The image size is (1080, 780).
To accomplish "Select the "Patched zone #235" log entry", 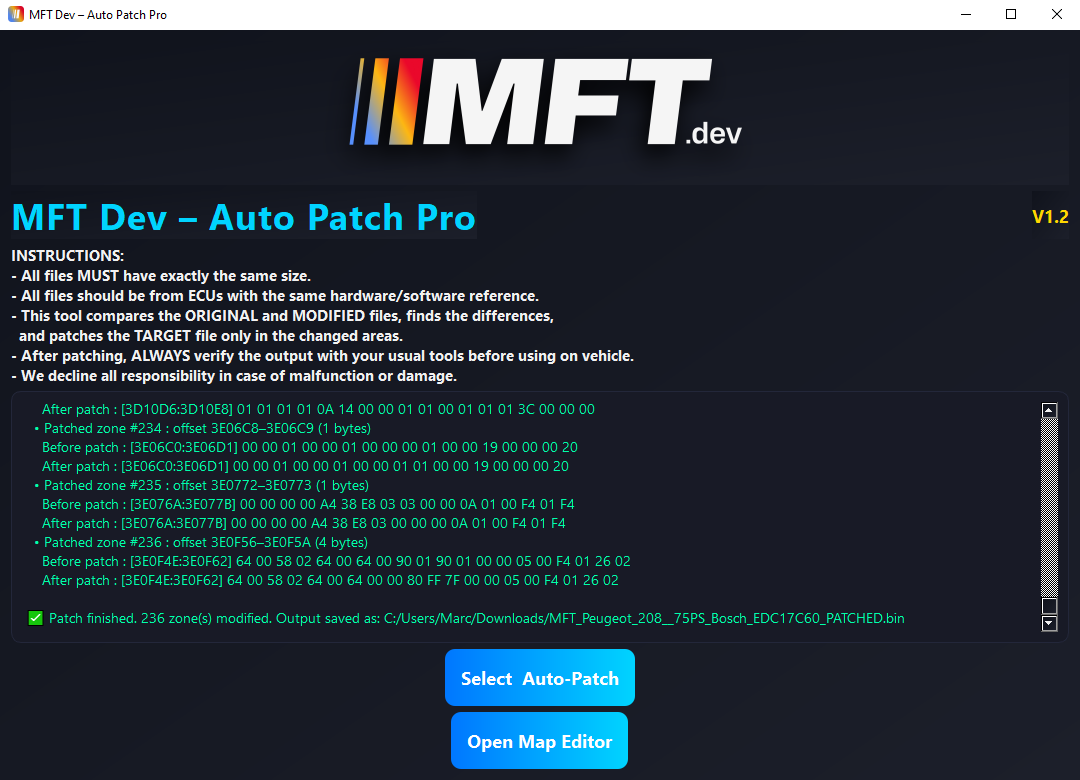I will 202,485.
